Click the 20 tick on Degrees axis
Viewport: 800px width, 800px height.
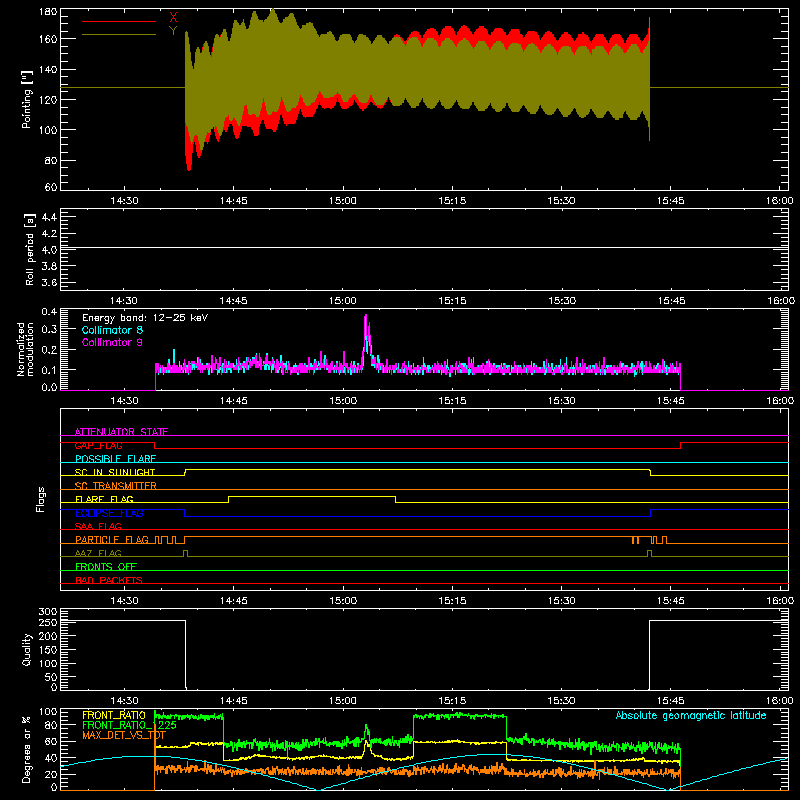click(51, 775)
